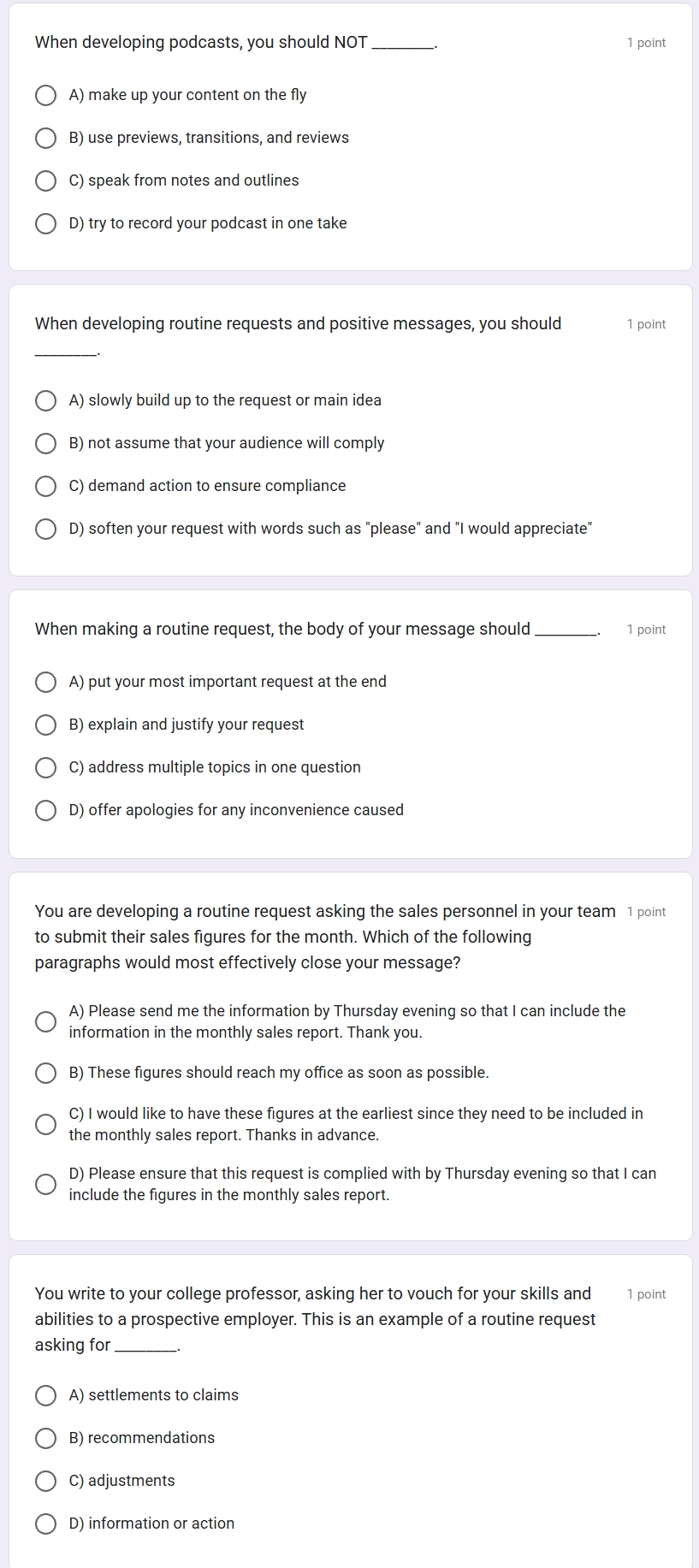Select 'D) Please ensure that this request is complied'
Screen dimensions: 699x1568
click(45, 1184)
